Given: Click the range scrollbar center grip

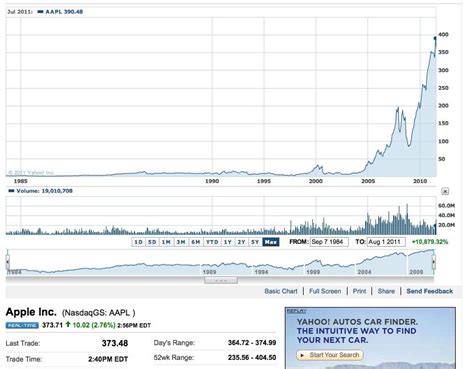Looking at the screenshot, I should 221,280.
